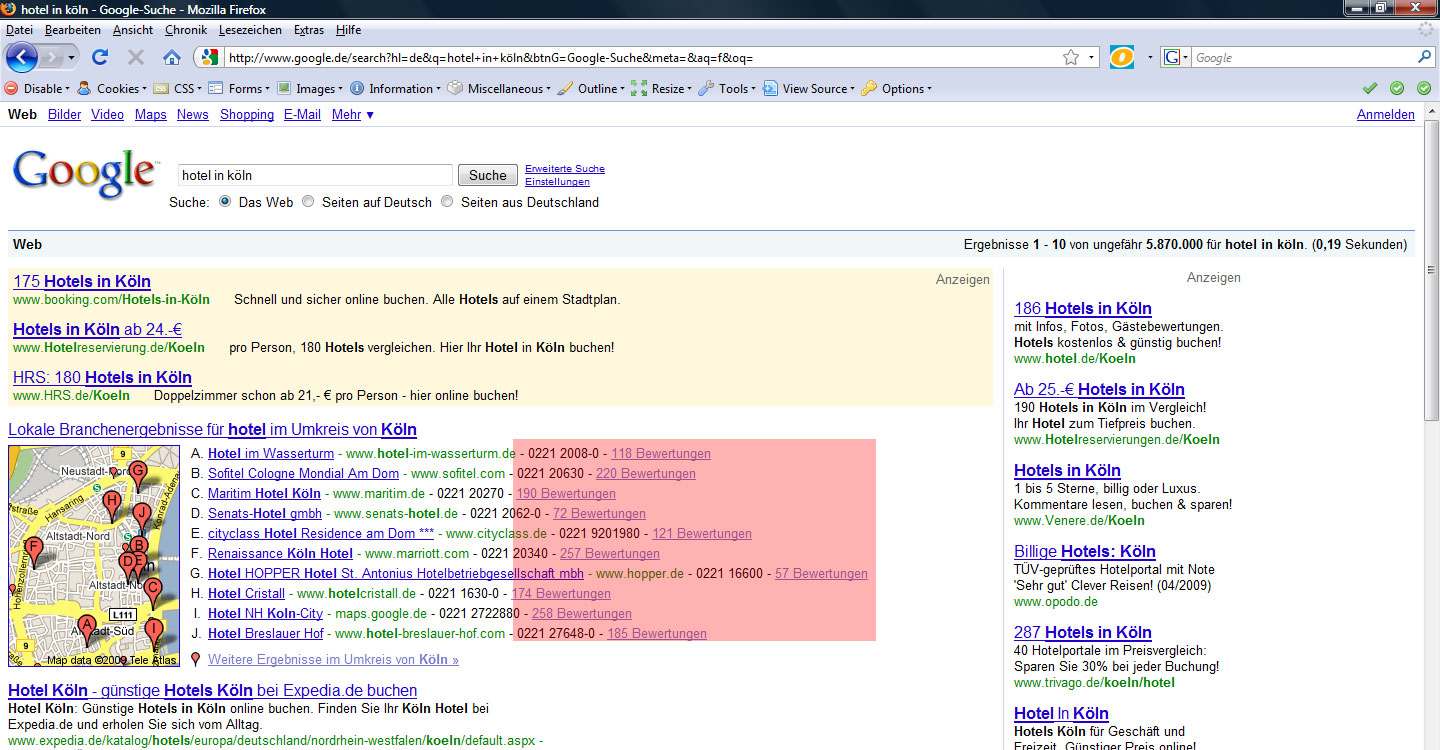The width and height of the screenshot is (1440, 750).
Task: Open the Hilfe menu
Action: [x=349, y=30]
